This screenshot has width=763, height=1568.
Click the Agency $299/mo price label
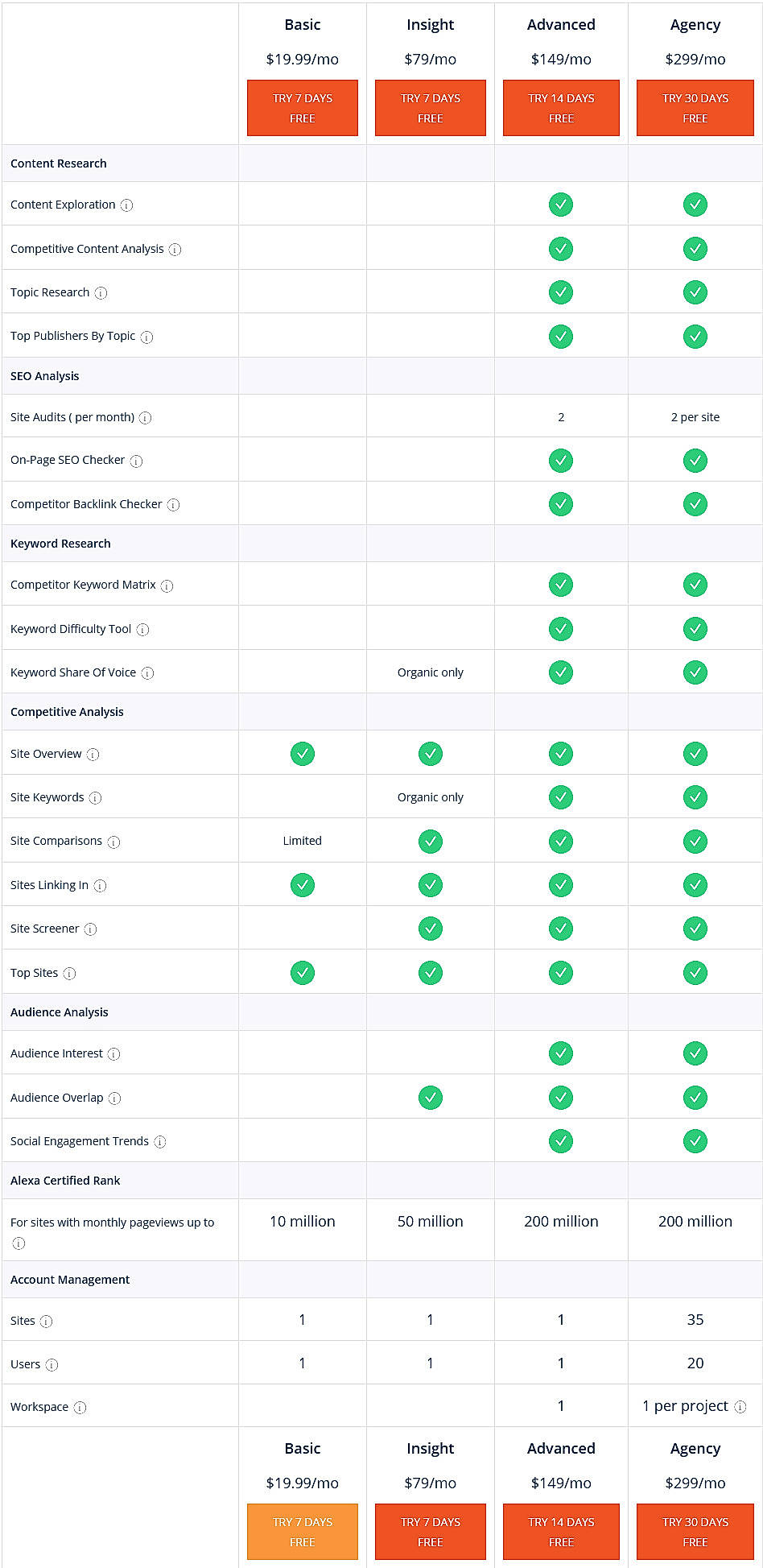pyautogui.click(x=695, y=59)
